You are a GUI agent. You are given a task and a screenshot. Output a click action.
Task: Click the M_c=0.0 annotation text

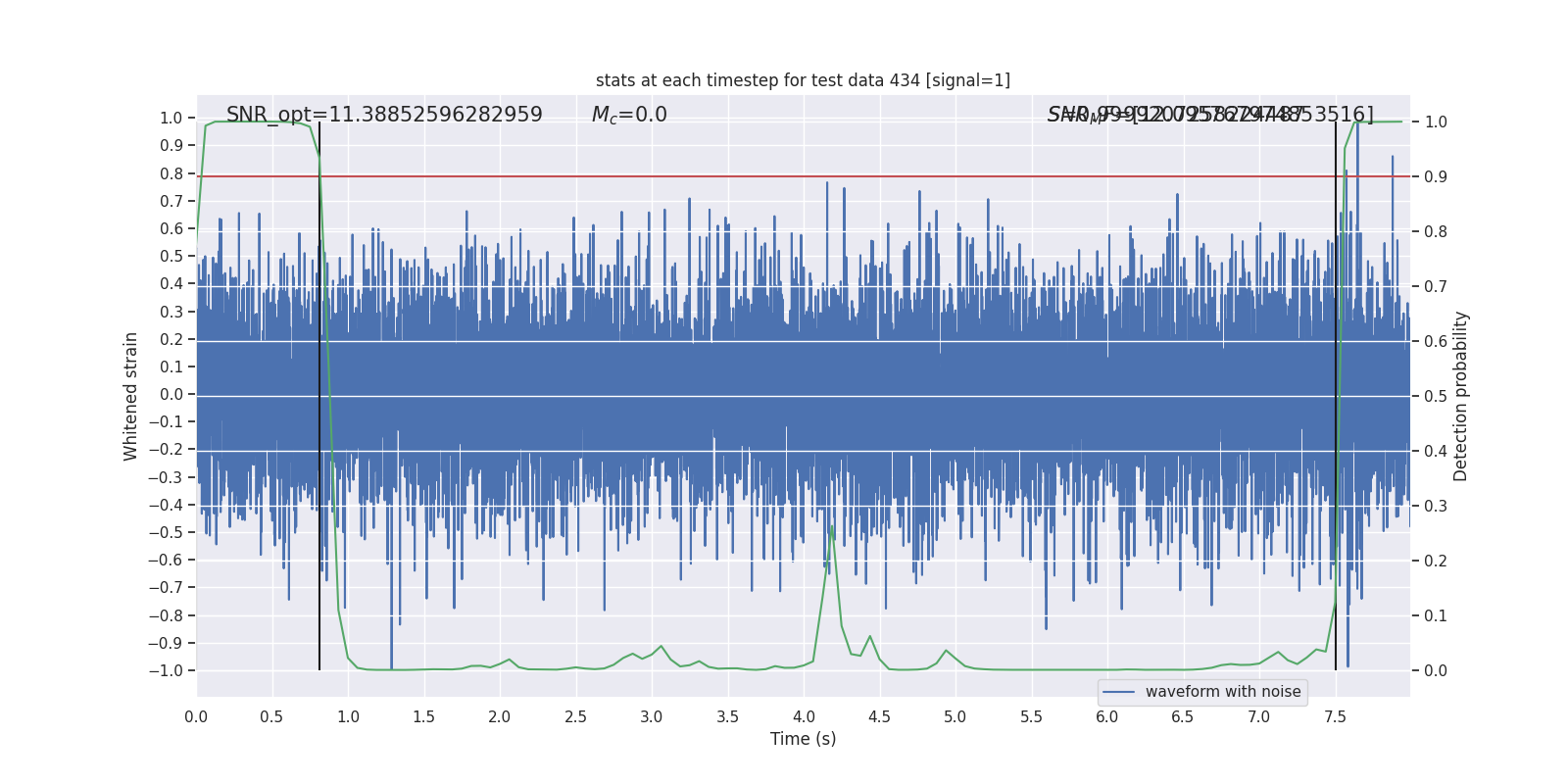(629, 115)
